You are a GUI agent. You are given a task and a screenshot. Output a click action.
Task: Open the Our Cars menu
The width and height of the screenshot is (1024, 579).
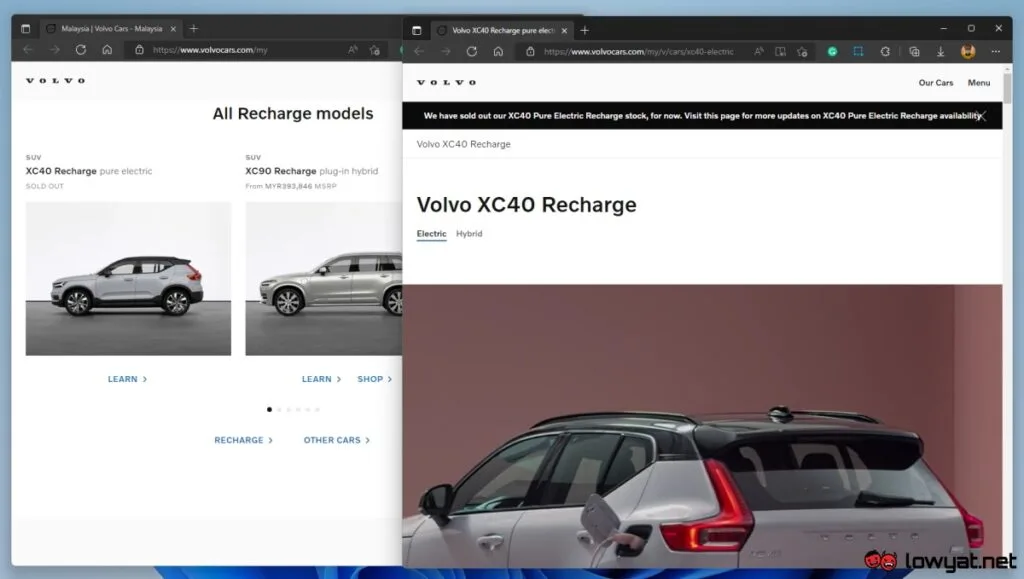936,83
